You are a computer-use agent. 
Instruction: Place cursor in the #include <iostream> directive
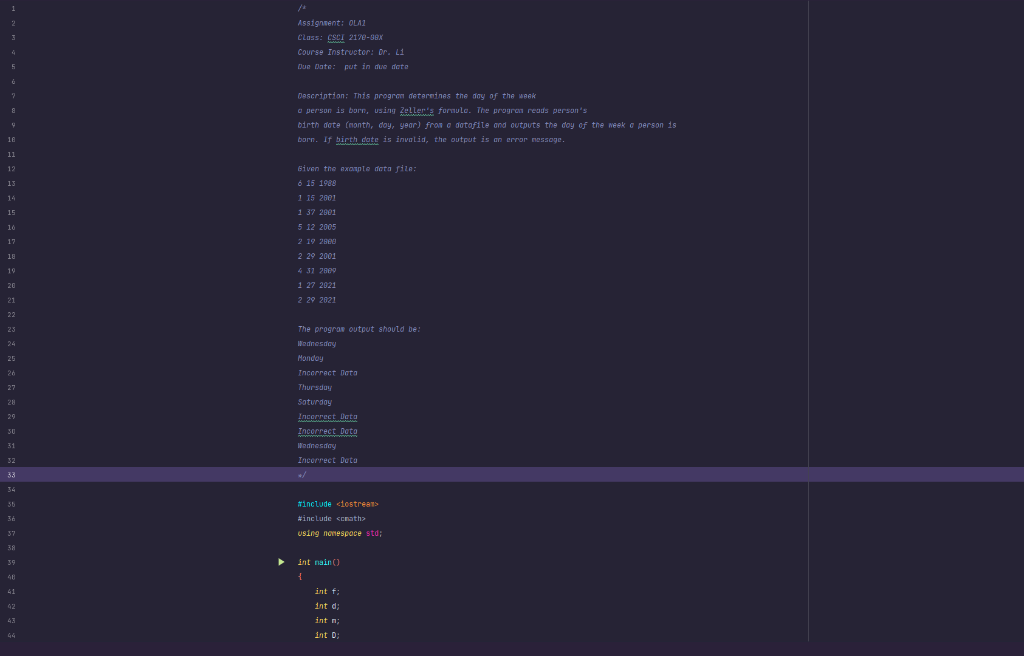pyautogui.click(x=340, y=504)
